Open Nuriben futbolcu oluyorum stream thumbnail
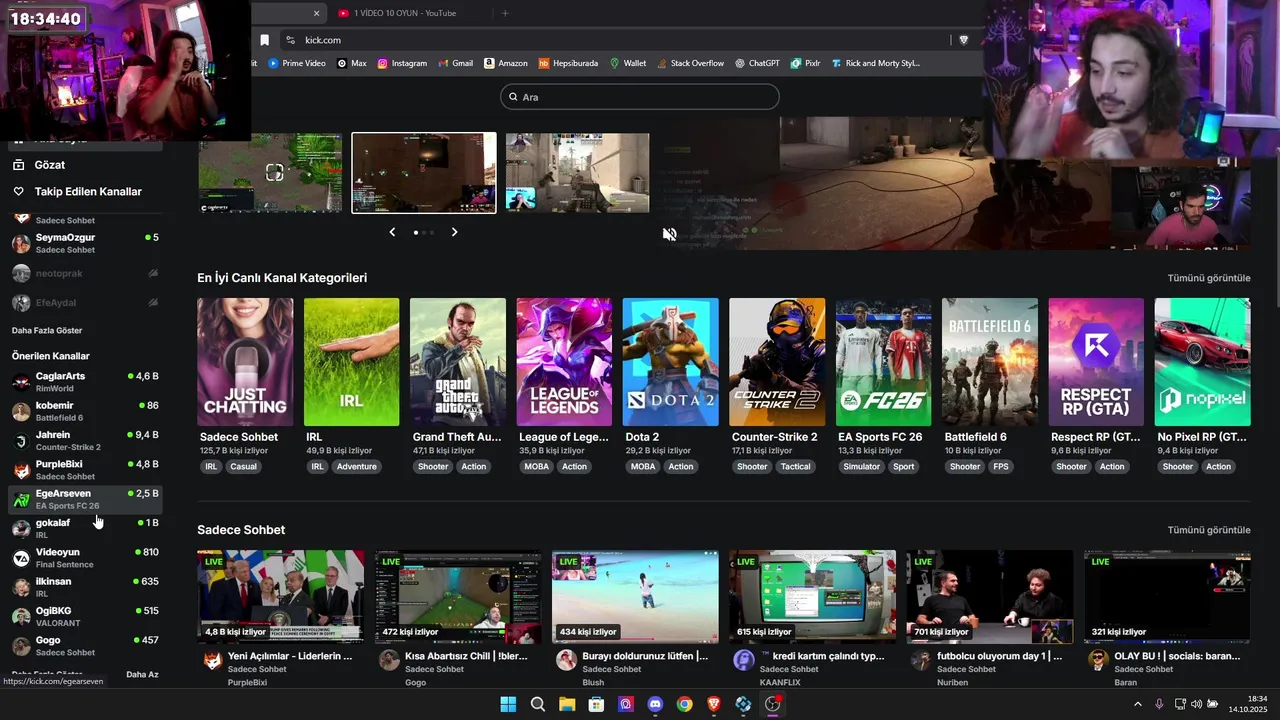The image size is (1280, 720). point(990,596)
